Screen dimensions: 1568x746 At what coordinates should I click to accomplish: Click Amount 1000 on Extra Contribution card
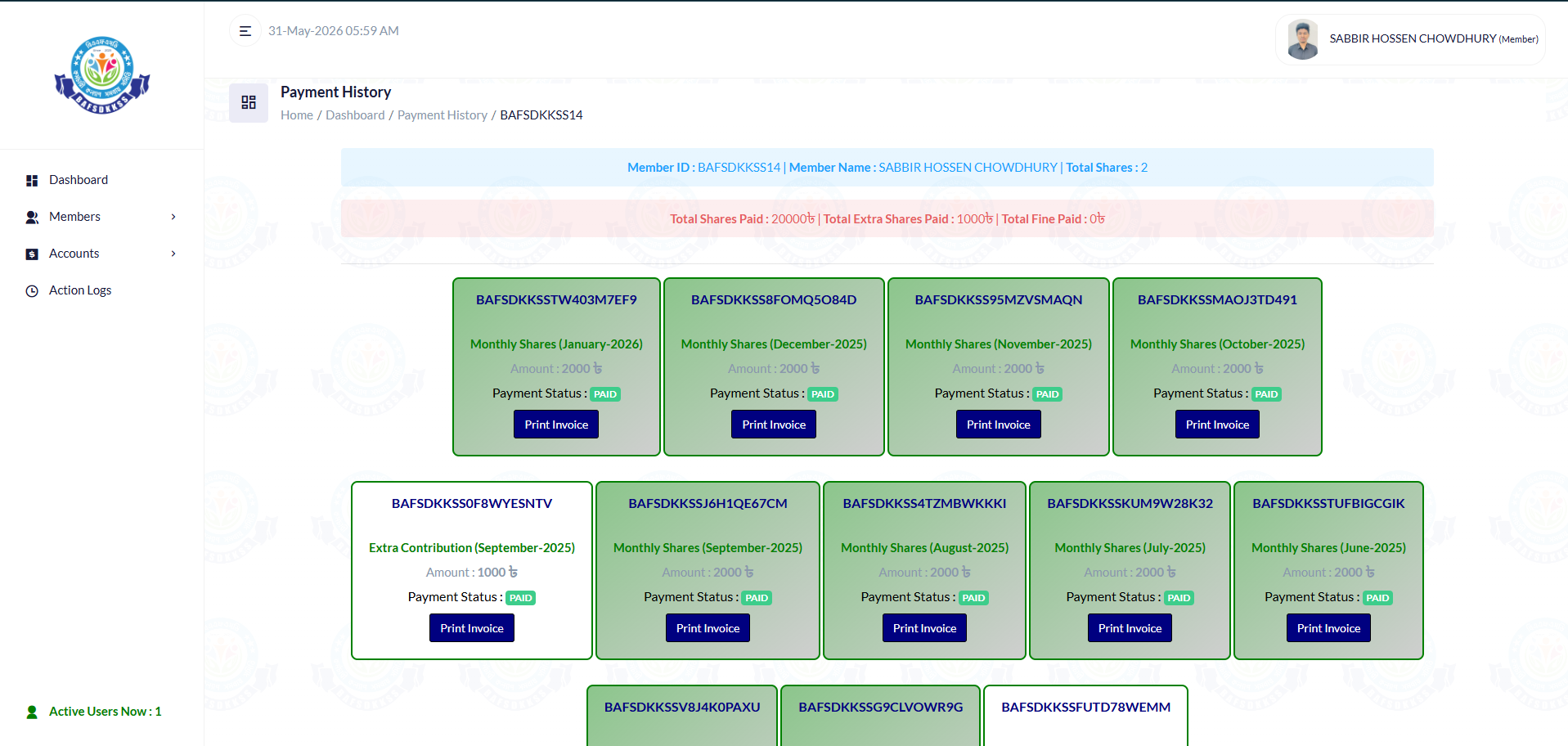click(472, 573)
